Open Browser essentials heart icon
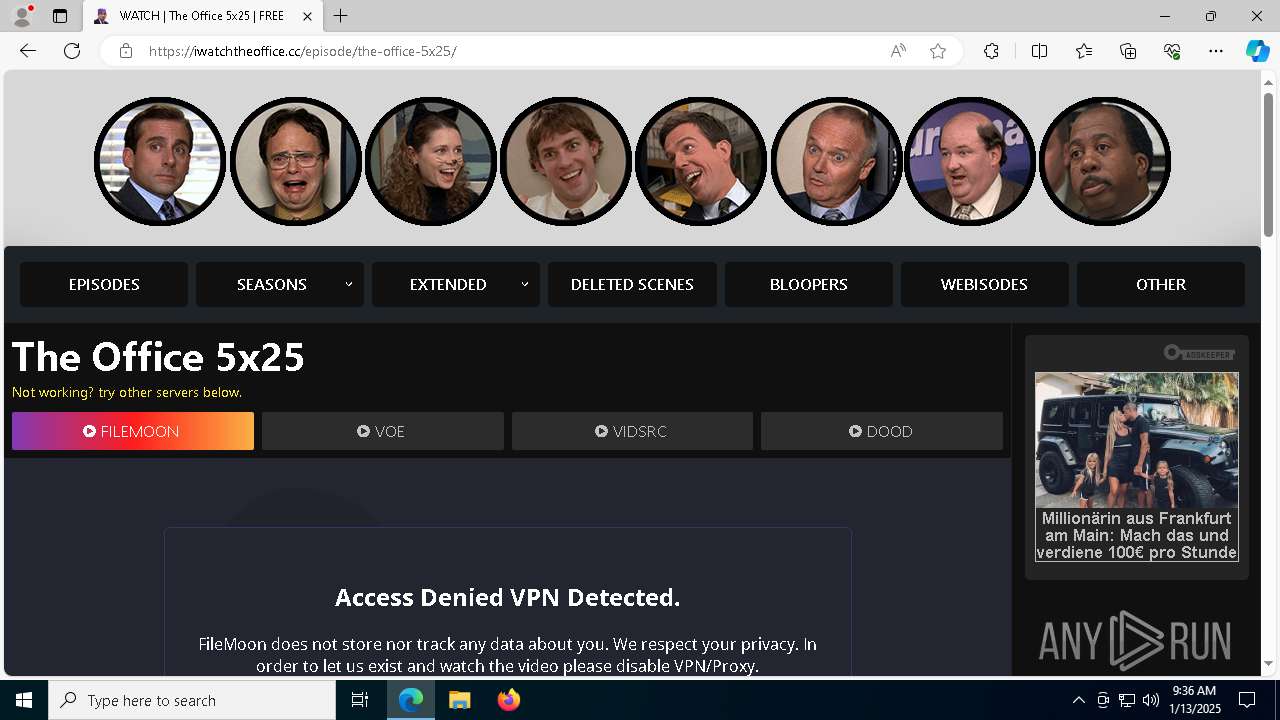Image resolution: width=1280 pixels, height=720 pixels. [x=1172, y=51]
